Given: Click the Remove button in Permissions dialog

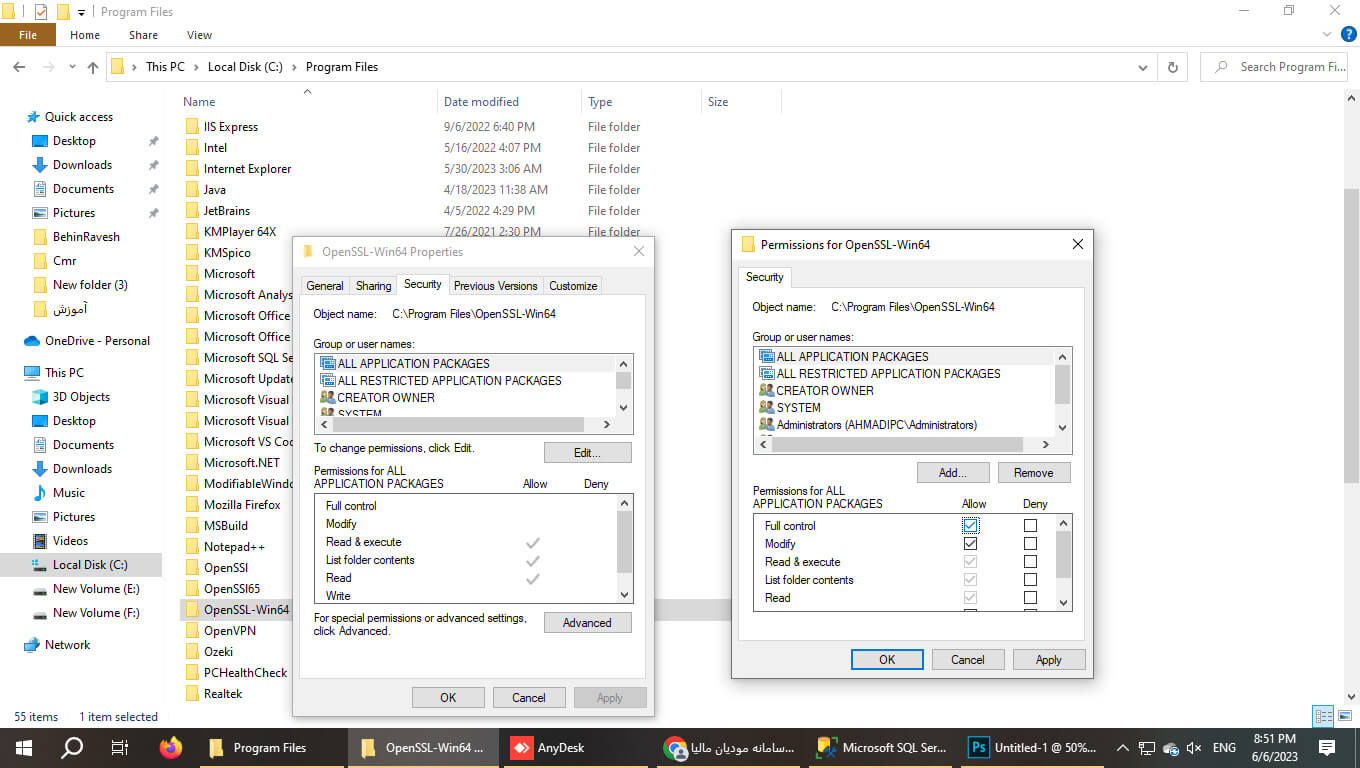Looking at the screenshot, I should pyautogui.click(x=1033, y=473).
